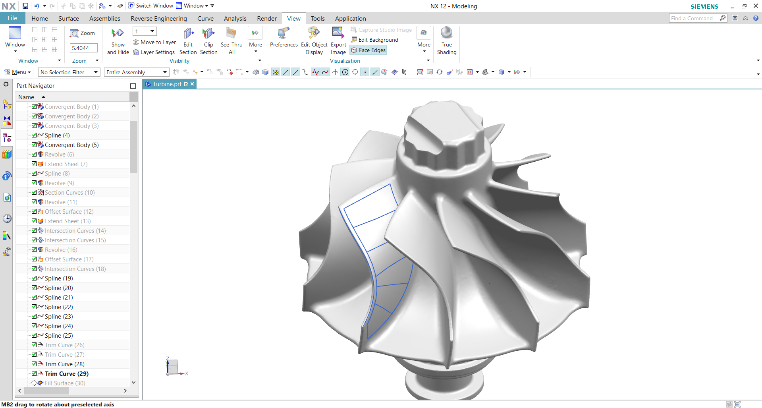Click the Part Navigator sidebar icon

(x=7, y=138)
